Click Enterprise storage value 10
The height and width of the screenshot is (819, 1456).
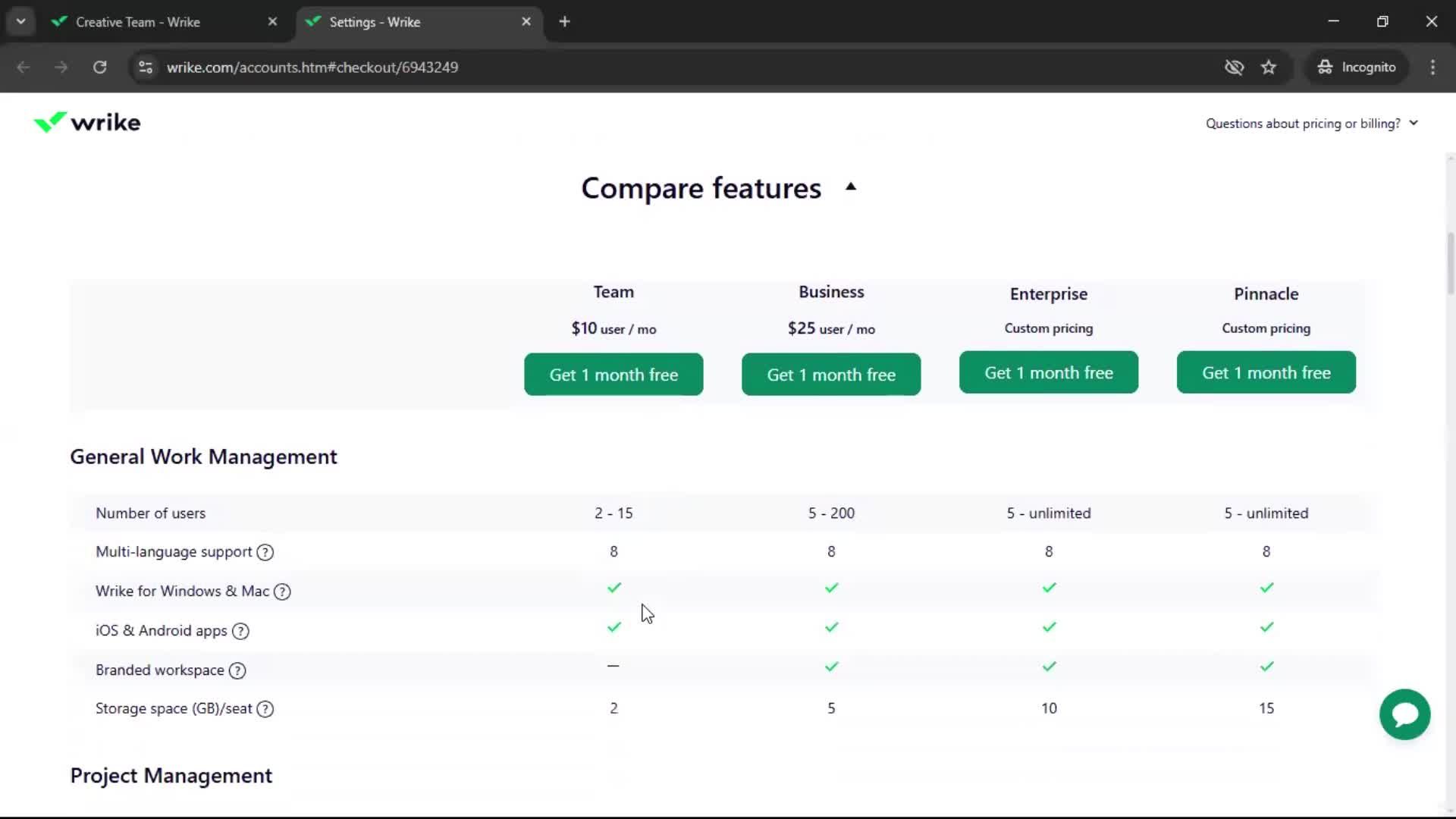(1049, 708)
